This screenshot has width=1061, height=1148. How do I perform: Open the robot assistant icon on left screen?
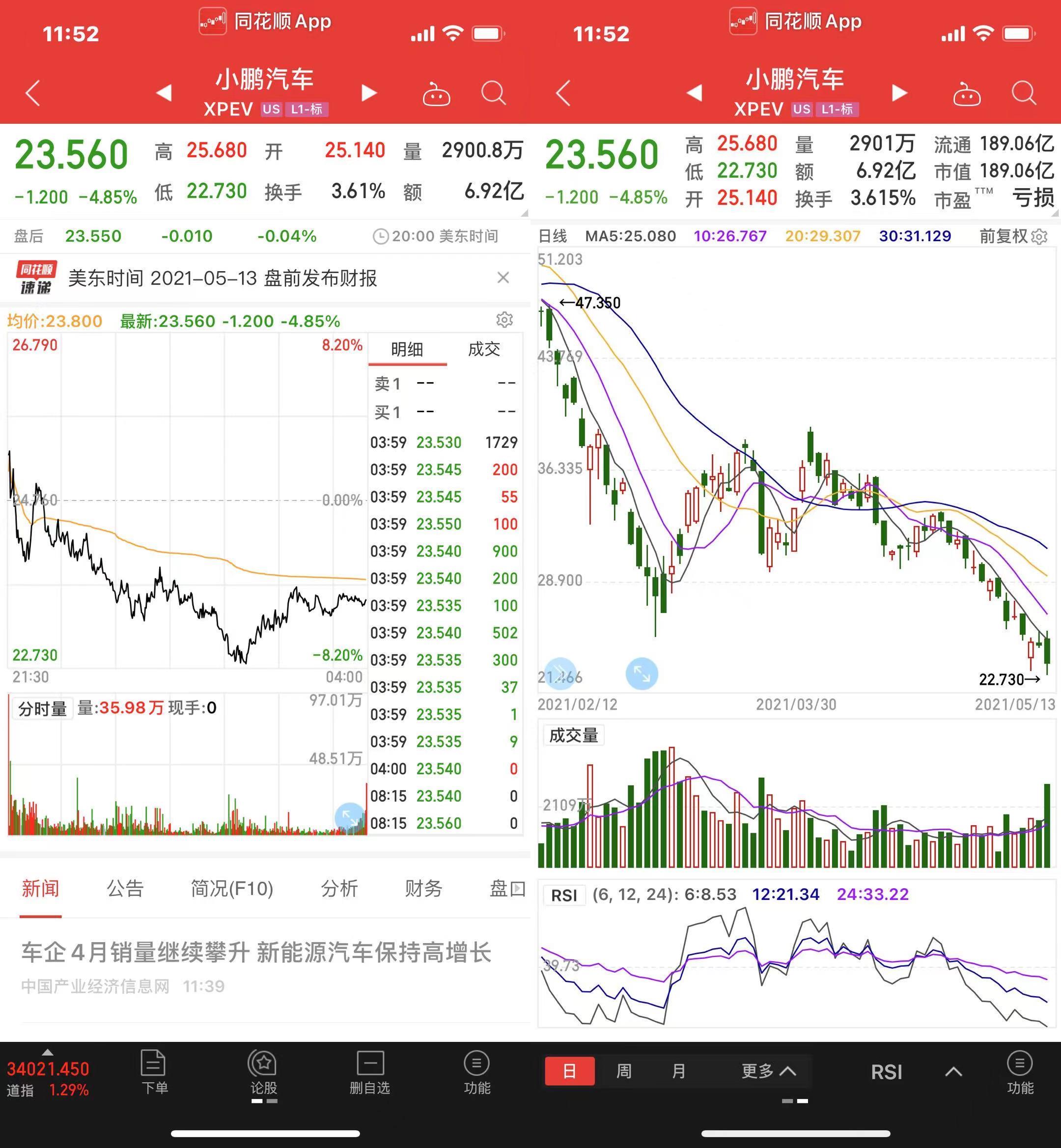point(436,94)
